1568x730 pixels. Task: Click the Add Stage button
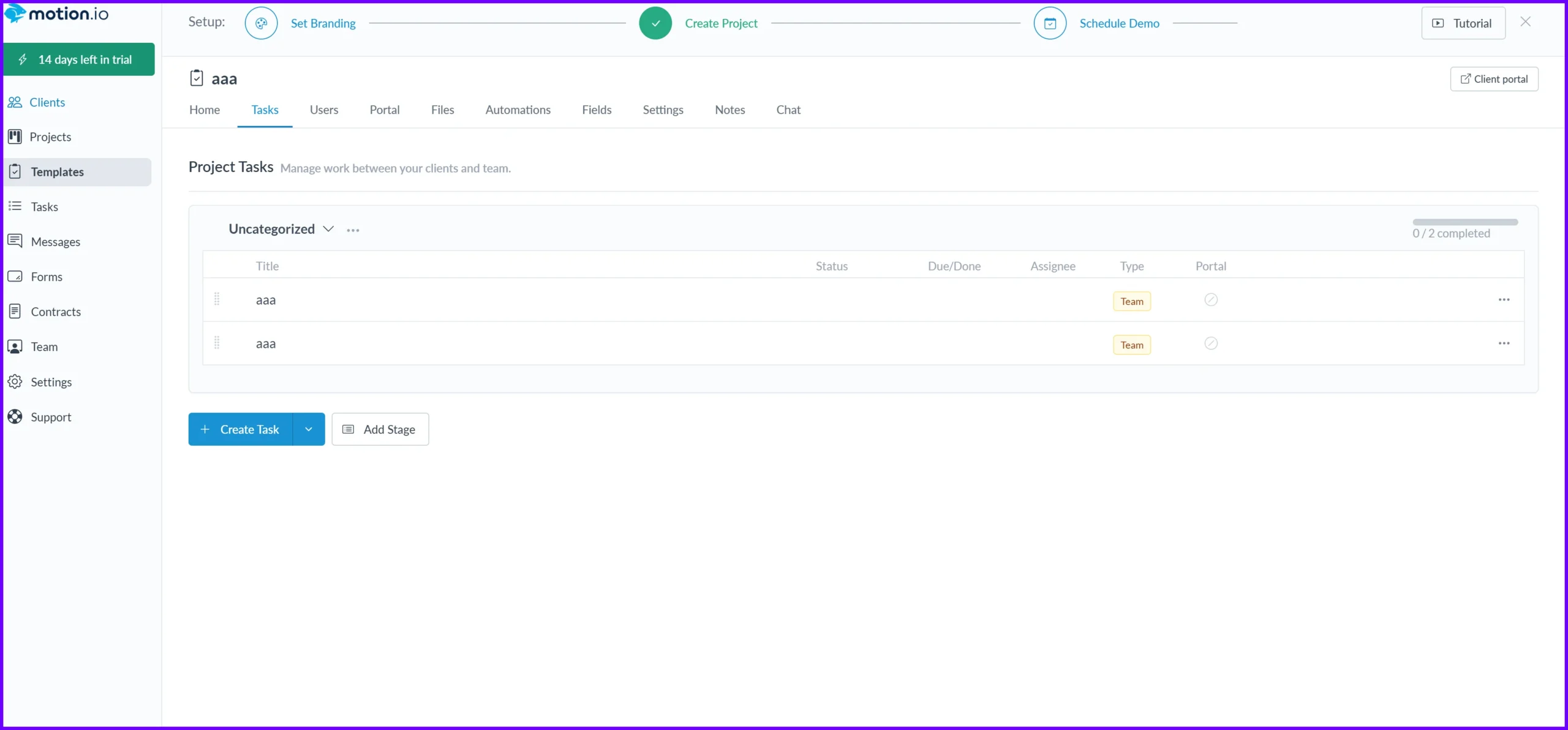380,429
